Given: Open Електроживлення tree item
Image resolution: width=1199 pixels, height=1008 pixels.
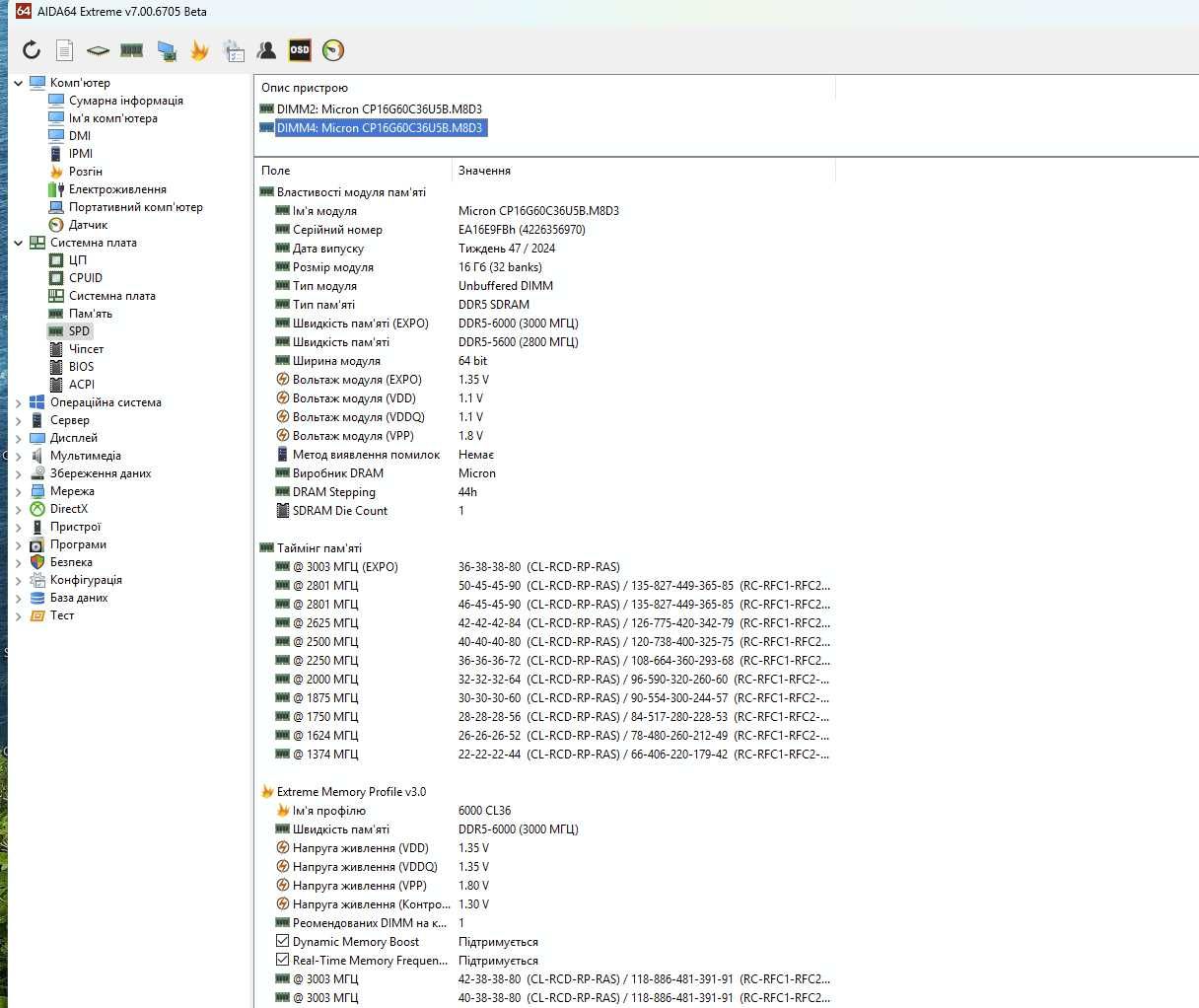Looking at the screenshot, I should pyautogui.click(x=117, y=189).
